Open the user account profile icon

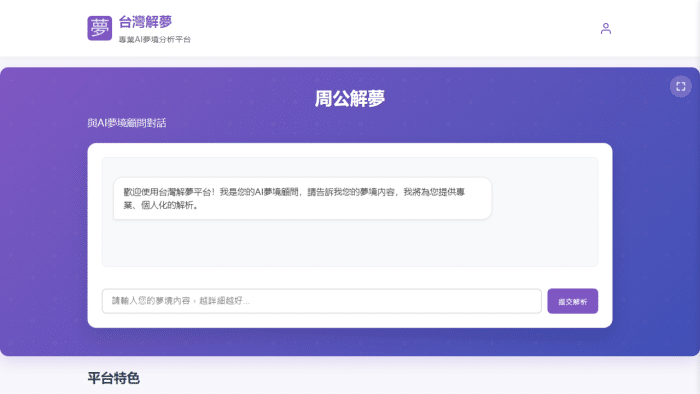tap(605, 29)
